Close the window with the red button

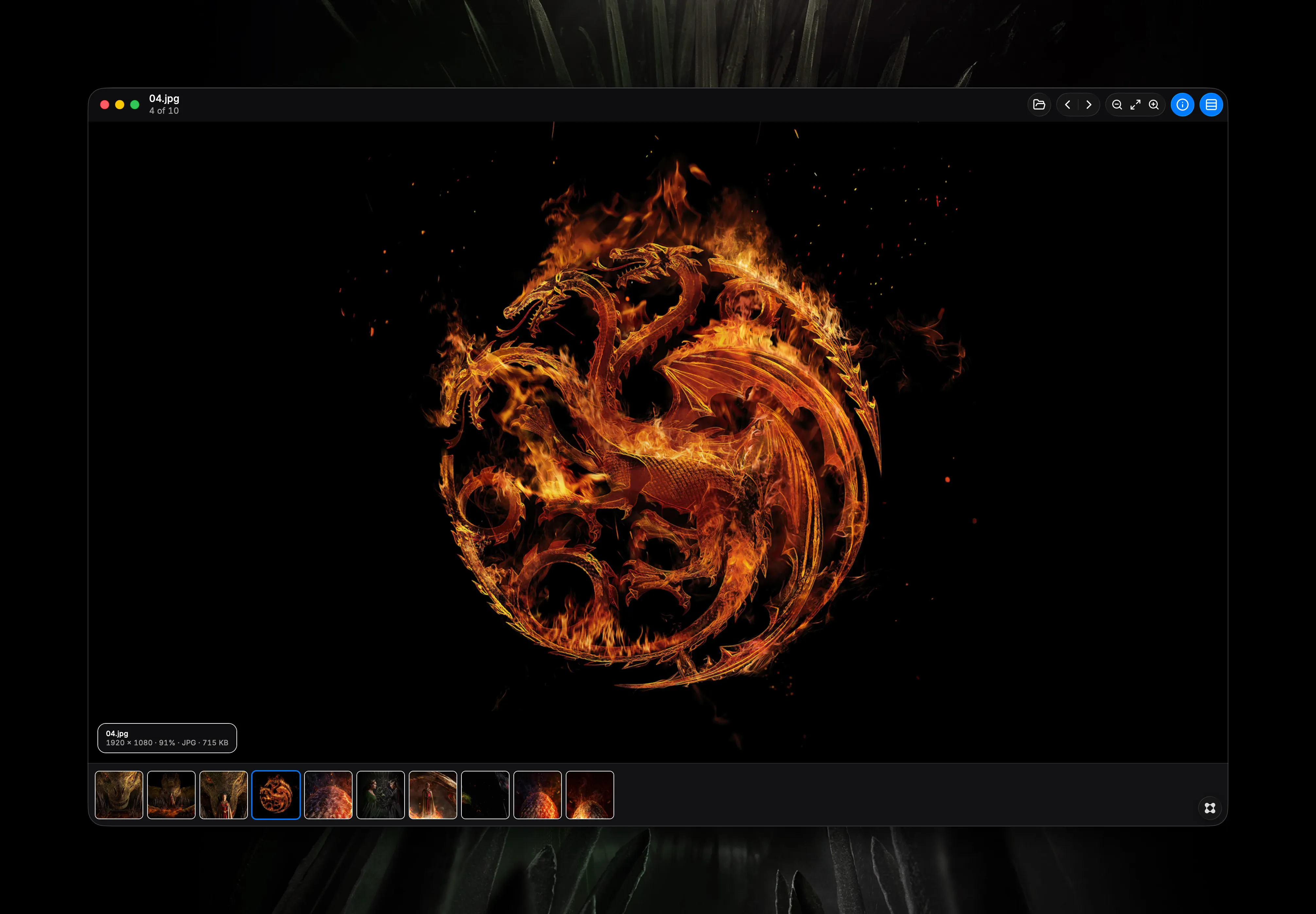[x=105, y=105]
